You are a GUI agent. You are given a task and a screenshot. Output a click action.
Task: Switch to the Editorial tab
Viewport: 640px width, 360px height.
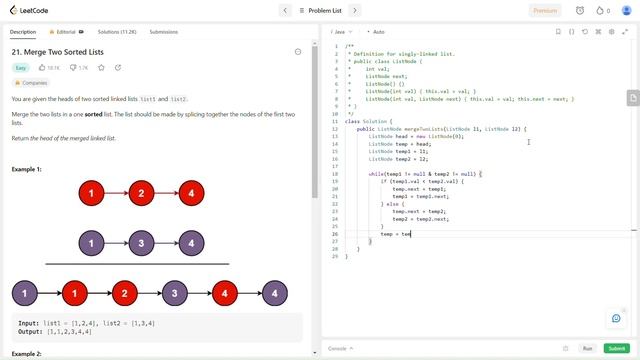coord(66,32)
